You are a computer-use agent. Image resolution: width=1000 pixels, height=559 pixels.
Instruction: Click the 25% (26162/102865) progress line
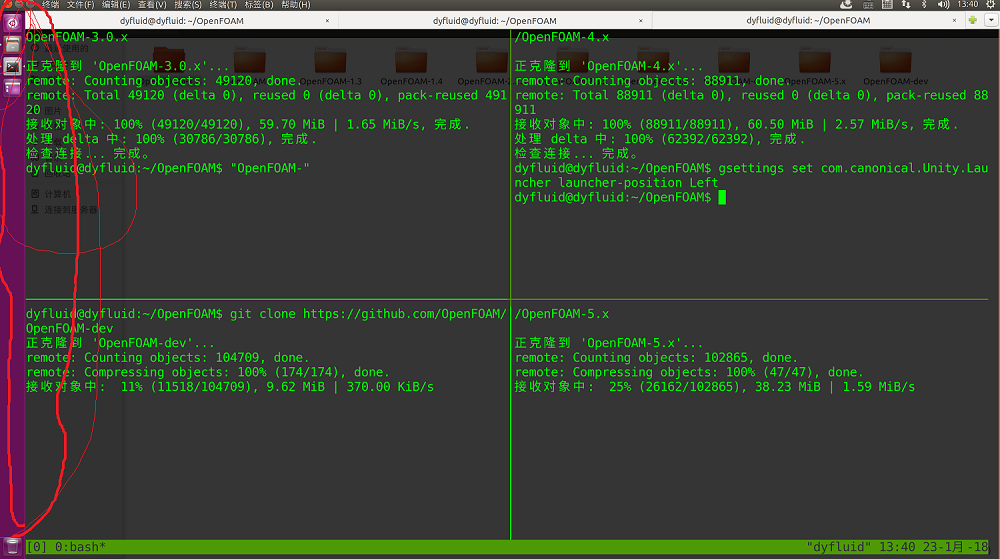[715, 387]
